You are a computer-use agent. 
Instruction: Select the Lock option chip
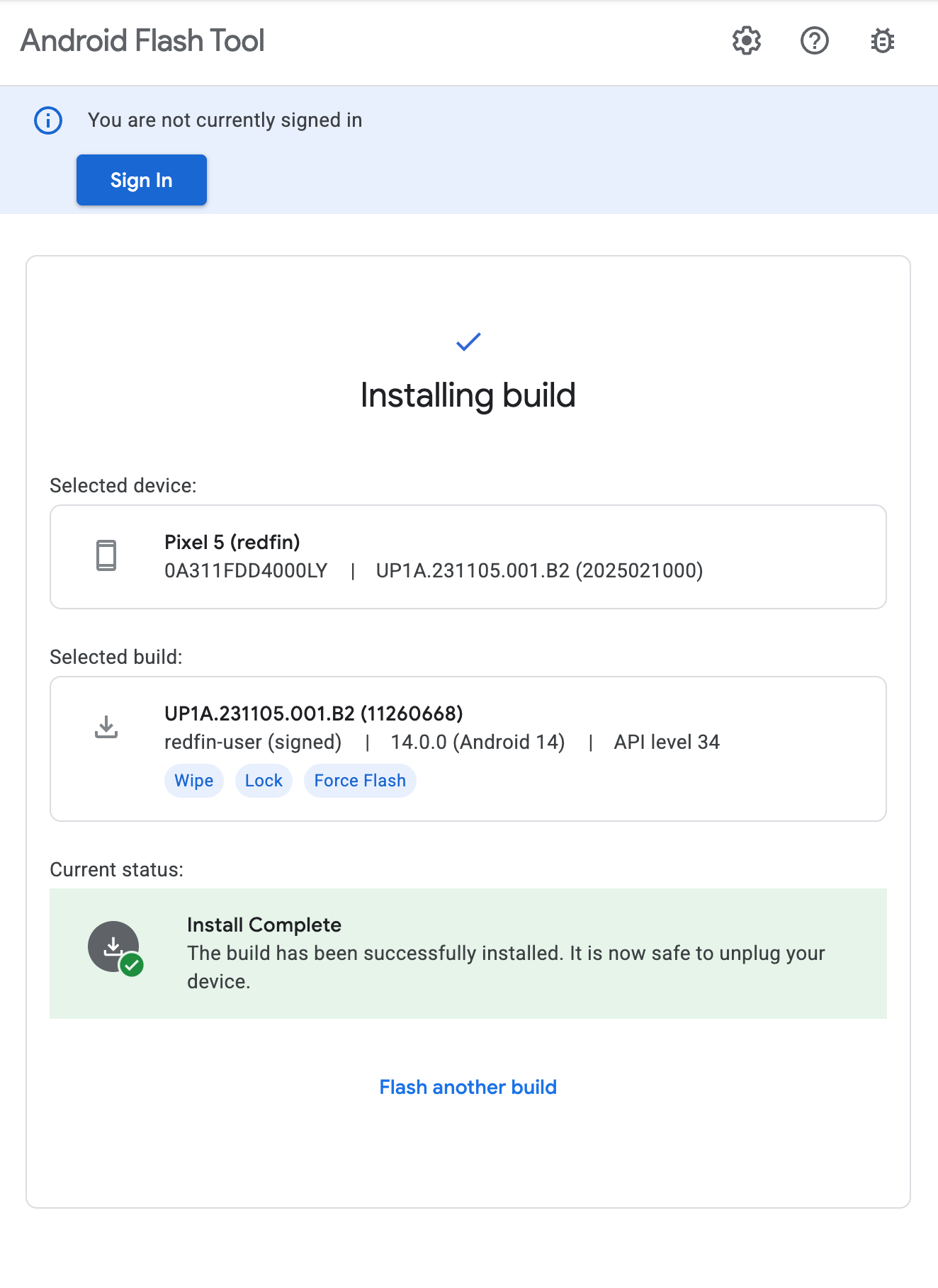[264, 781]
